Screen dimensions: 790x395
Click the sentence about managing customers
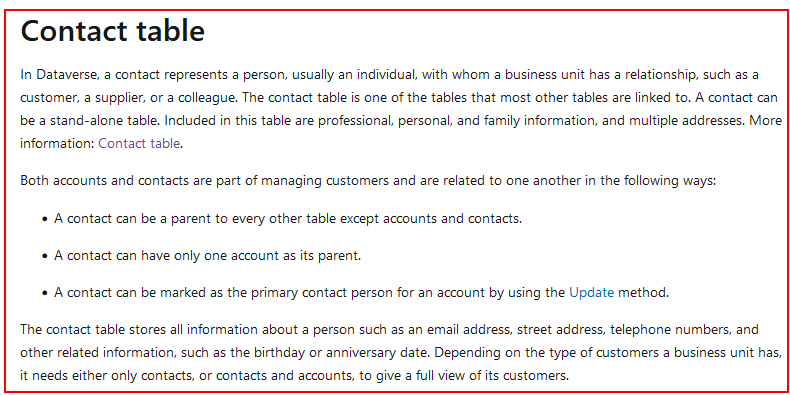point(368,181)
